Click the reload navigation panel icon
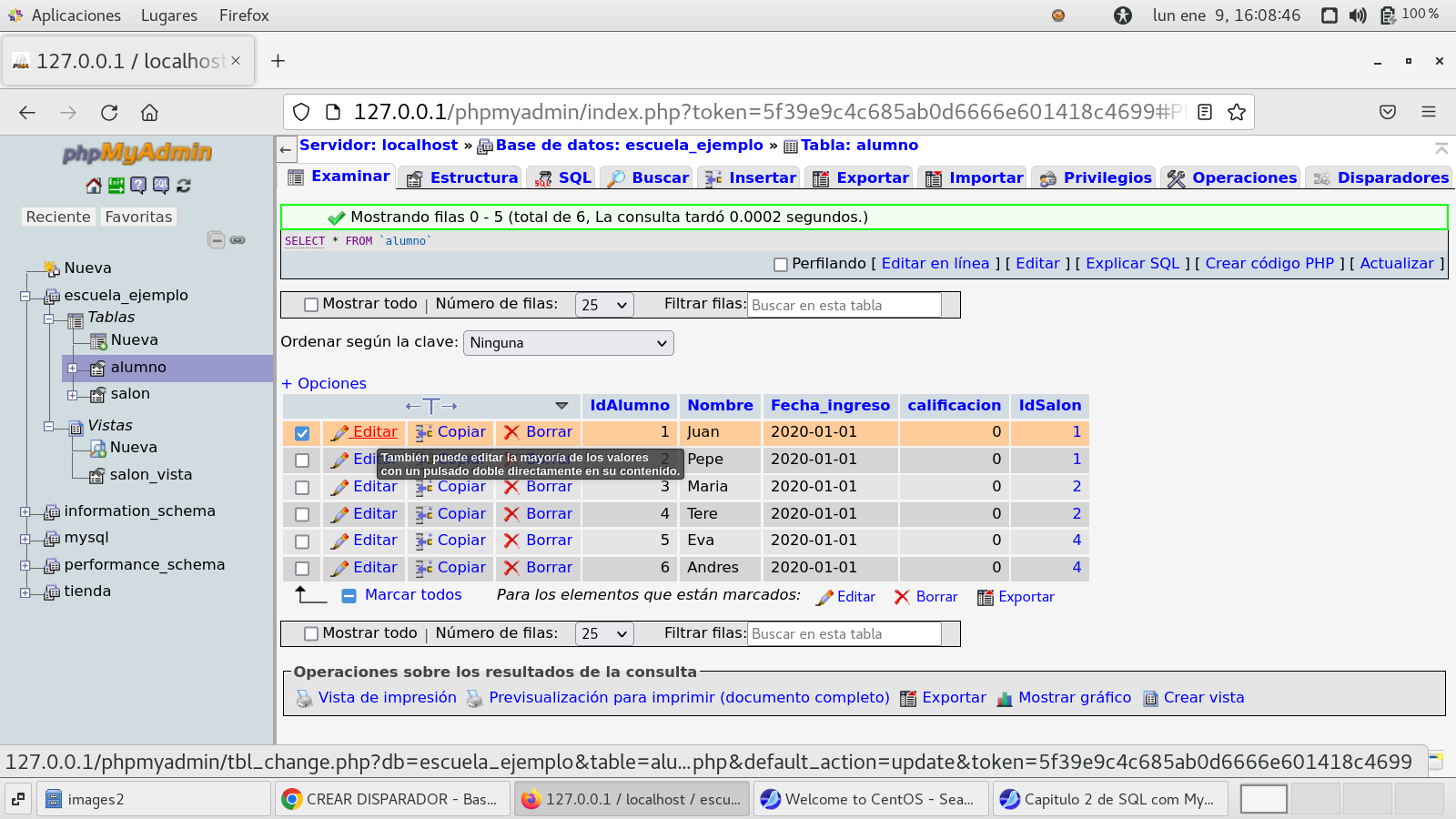Screen dimensions: 1456x819 coord(184,186)
